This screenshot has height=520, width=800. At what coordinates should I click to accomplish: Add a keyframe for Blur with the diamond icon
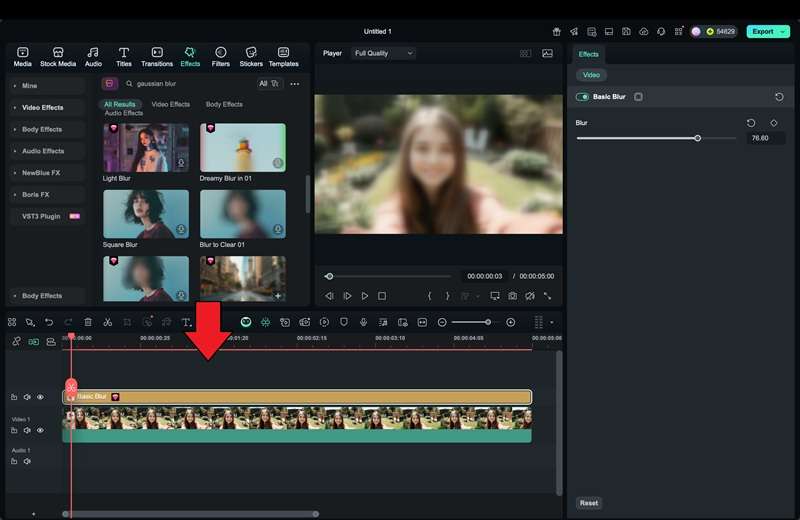point(773,123)
